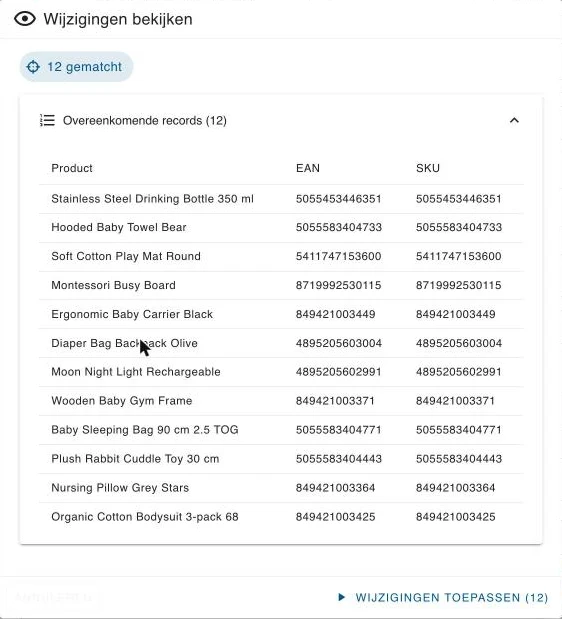Image resolution: width=562 pixels, height=619 pixels.
Task: Click SKU value of Ergonomic Baby Carrier Black
Action: coord(455,314)
